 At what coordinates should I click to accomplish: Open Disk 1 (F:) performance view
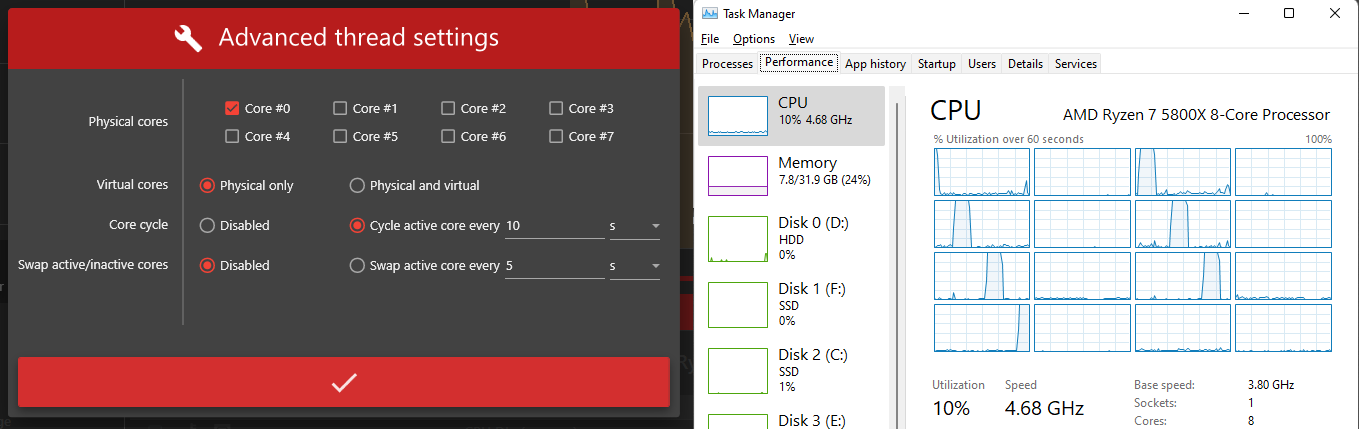click(x=737, y=304)
